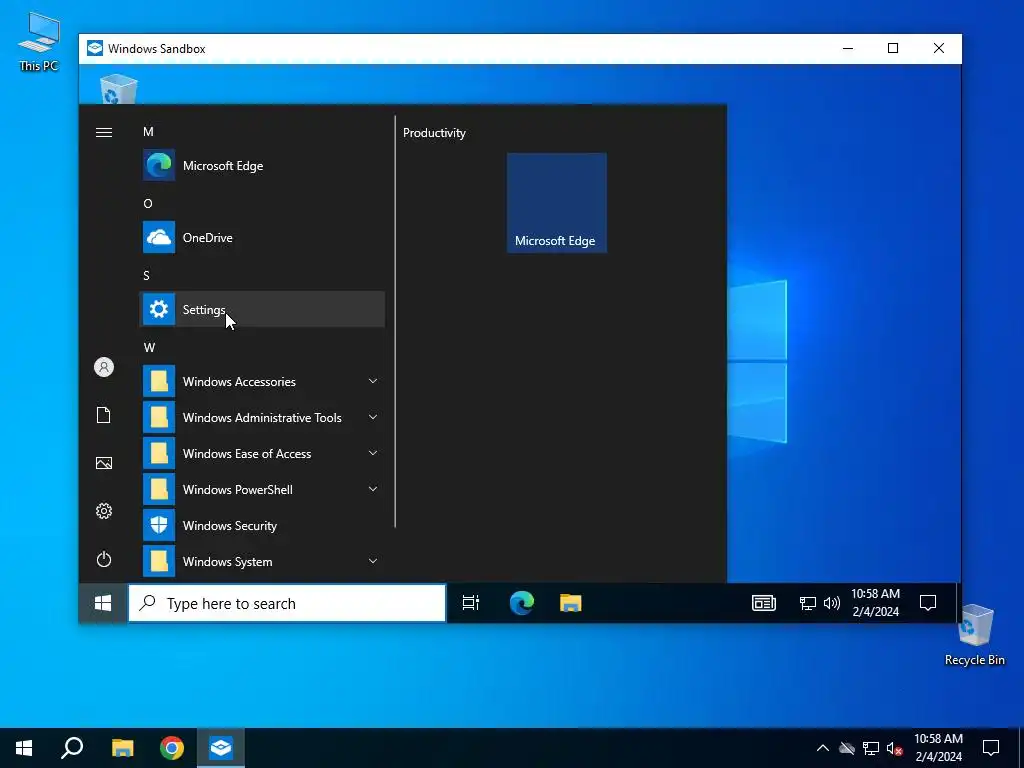Click the hamburger menu in Start

(104, 133)
